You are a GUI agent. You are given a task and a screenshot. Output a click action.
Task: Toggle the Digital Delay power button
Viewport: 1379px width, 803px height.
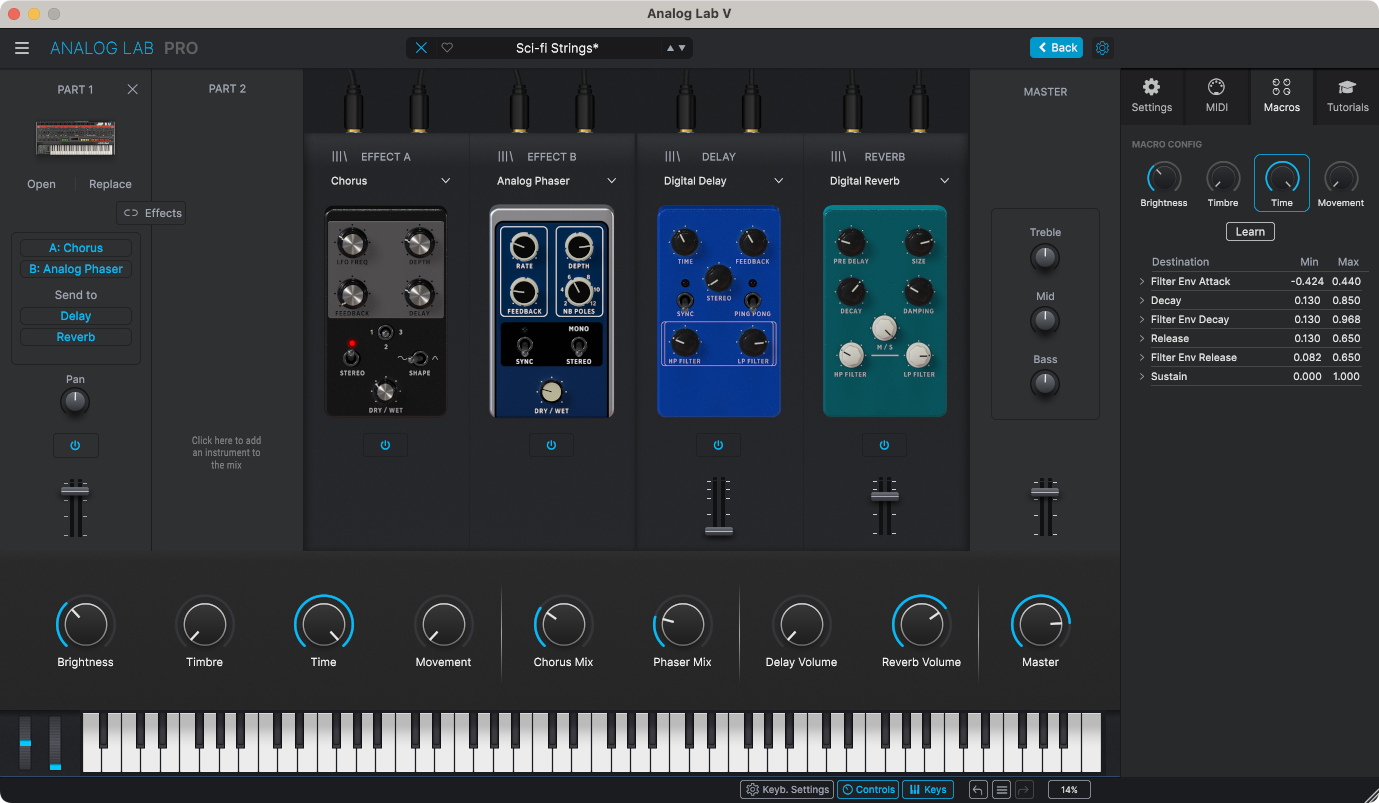[x=718, y=445]
